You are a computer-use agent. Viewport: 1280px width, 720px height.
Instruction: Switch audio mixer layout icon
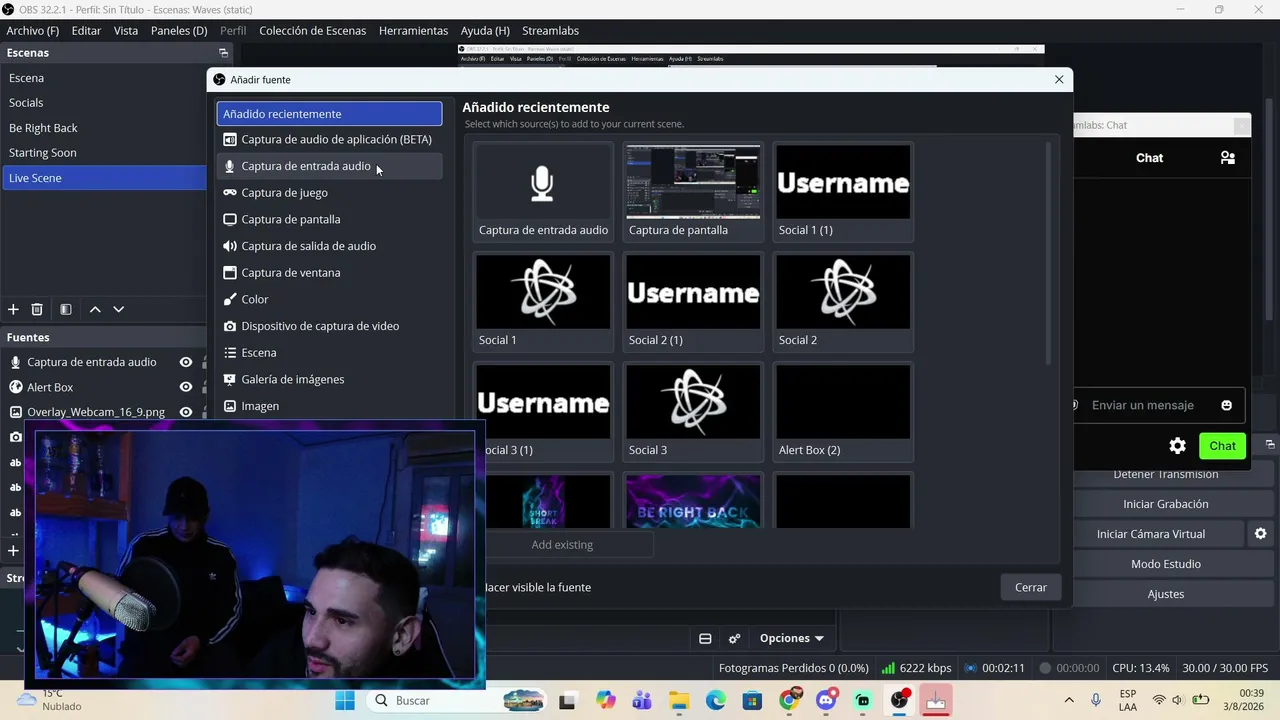pyautogui.click(x=705, y=639)
